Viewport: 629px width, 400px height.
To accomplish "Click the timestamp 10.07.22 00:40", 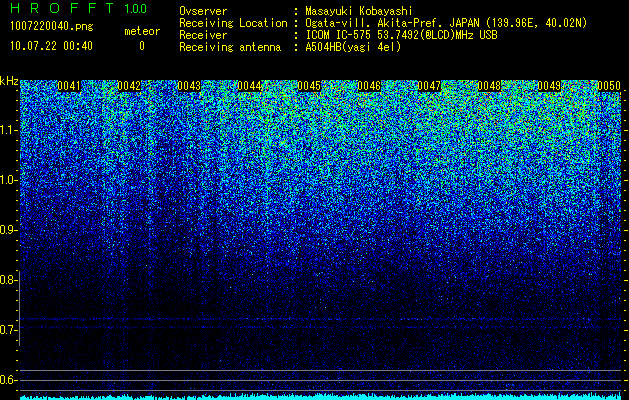I will pyautogui.click(x=51, y=46).
